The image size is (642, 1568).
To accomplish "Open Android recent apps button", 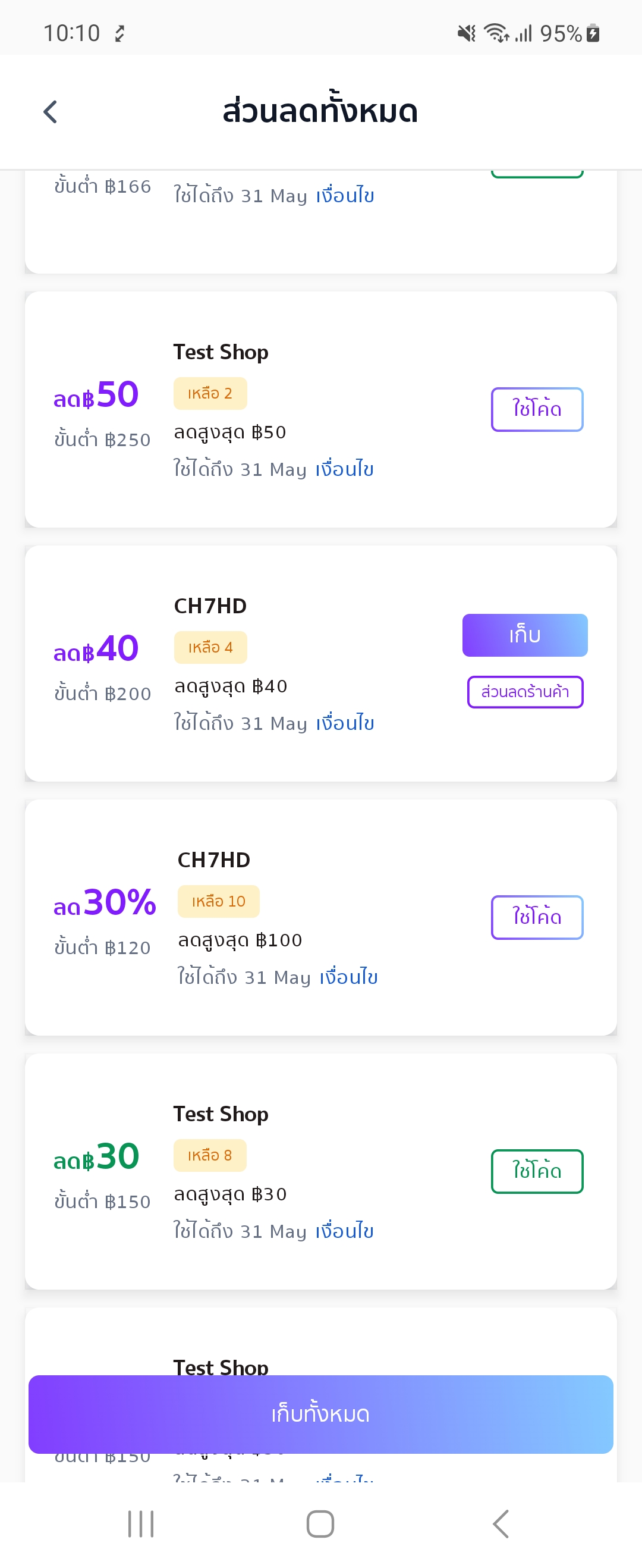I will 140,1523.
